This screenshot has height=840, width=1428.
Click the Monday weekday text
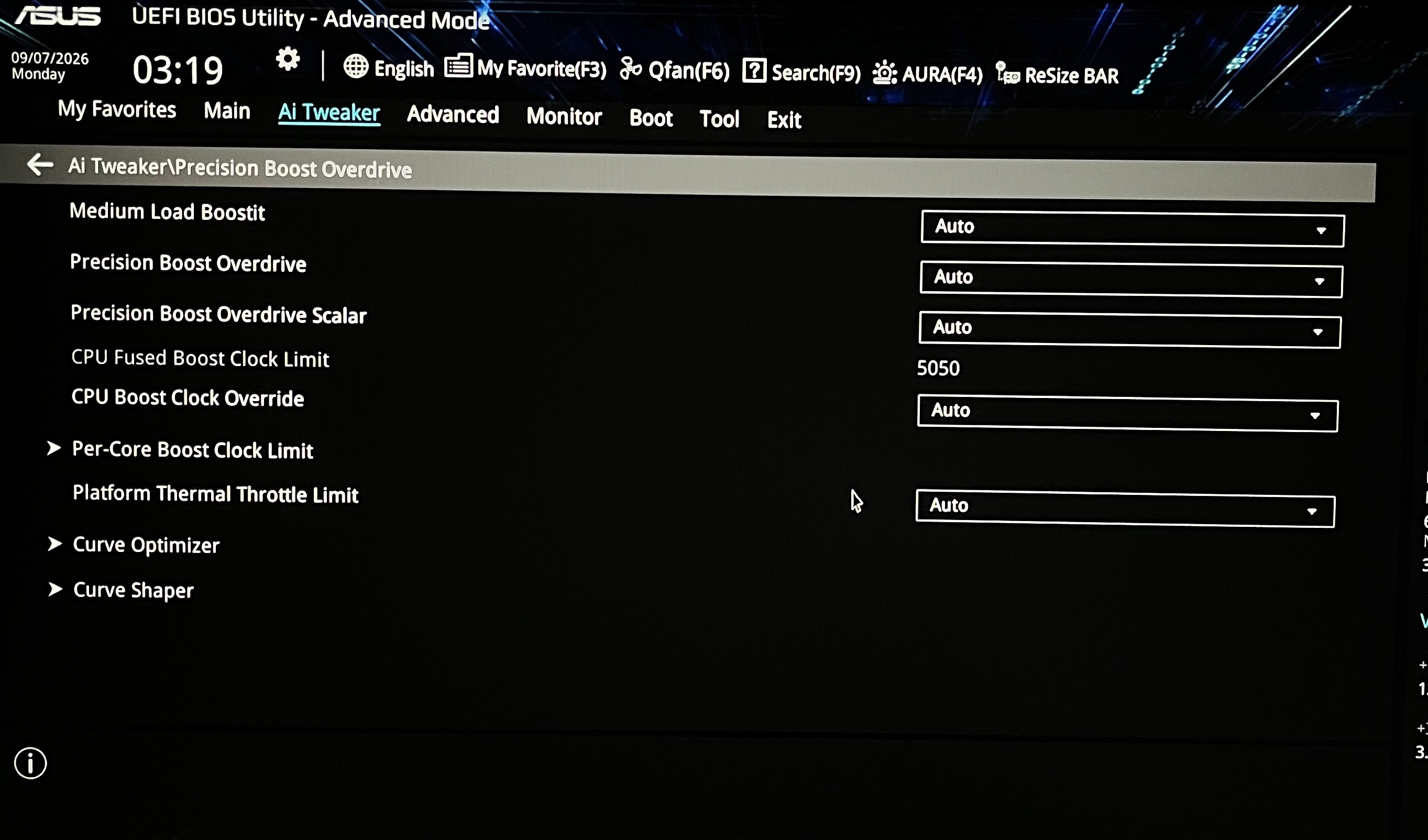[x=39, y=74]
